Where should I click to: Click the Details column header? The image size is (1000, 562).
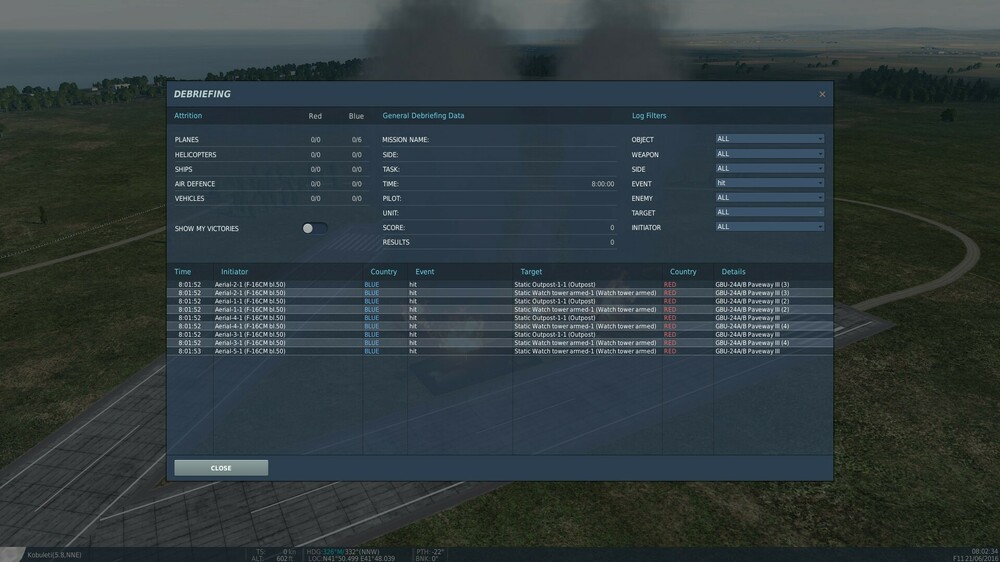tap(733, 272)
